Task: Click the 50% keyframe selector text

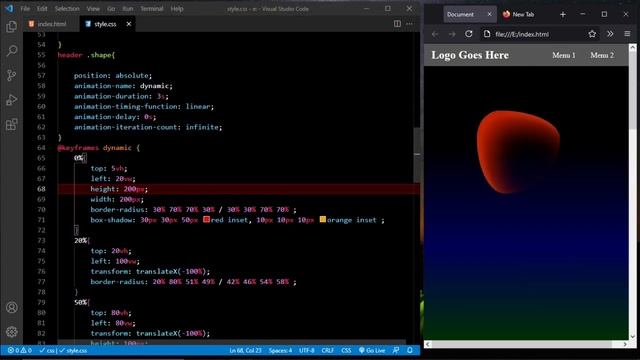Action: (80, 302)
